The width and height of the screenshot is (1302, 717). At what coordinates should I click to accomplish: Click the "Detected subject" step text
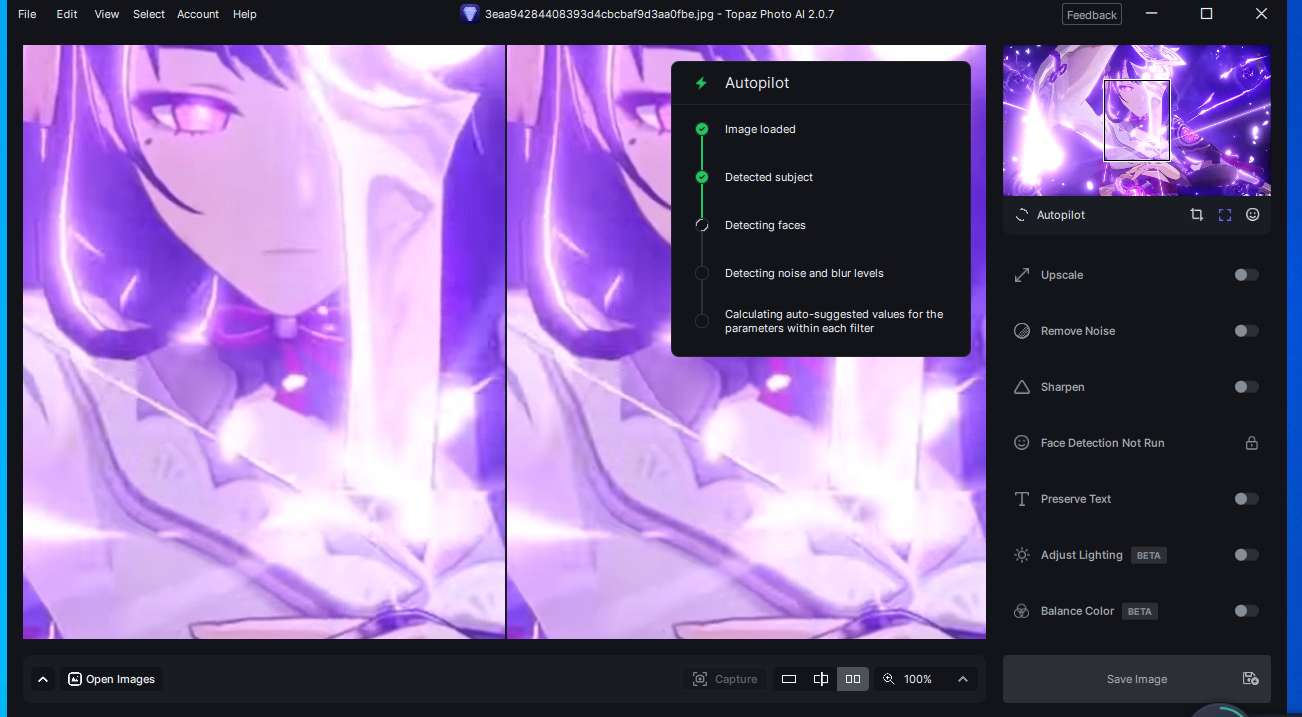coord(769,177)
